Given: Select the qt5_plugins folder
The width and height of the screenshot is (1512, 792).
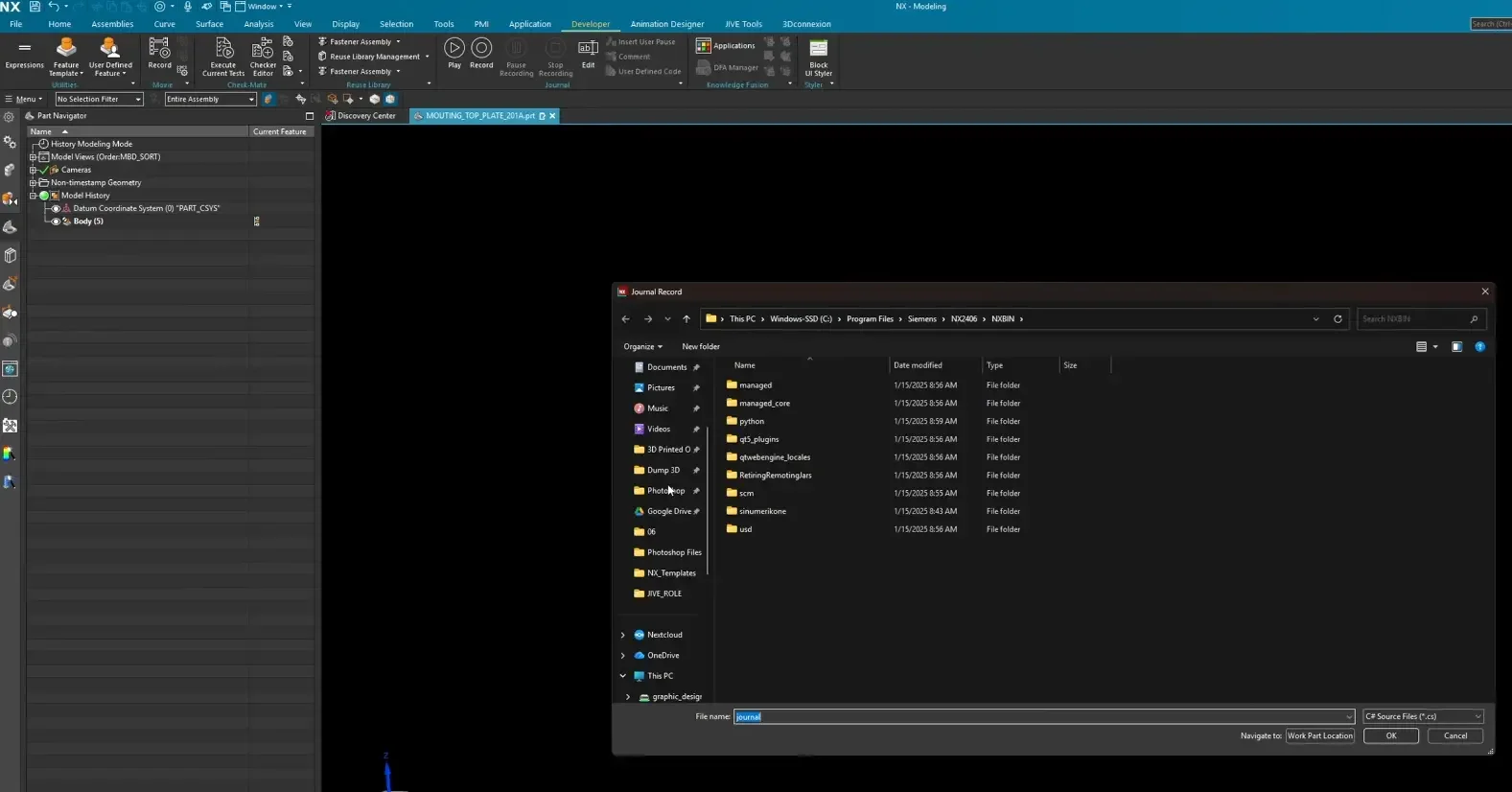Looking at the screenshot, I should click(758, 439).
